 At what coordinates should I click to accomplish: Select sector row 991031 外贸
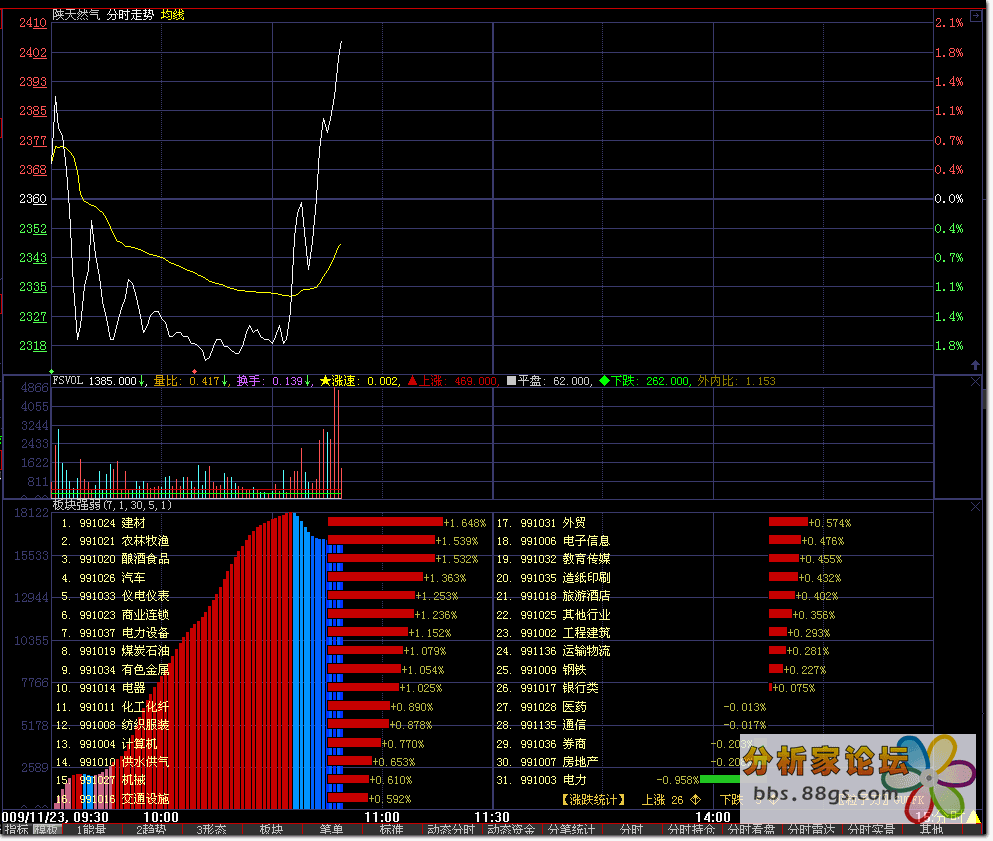pyautogui.click(x=541, y=523)
